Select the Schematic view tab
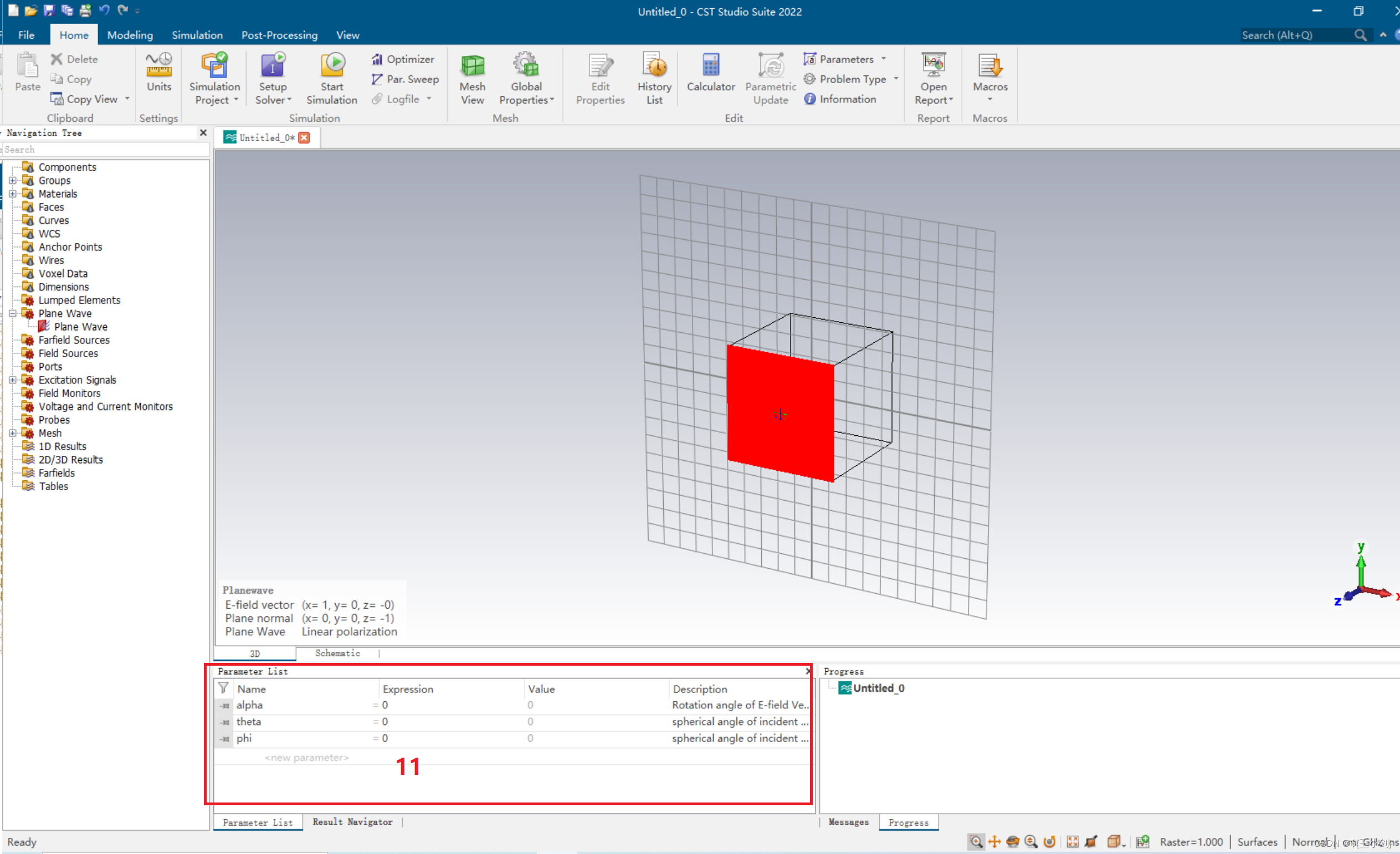This screenshot has height=854, width=1400. coord(337,653)
